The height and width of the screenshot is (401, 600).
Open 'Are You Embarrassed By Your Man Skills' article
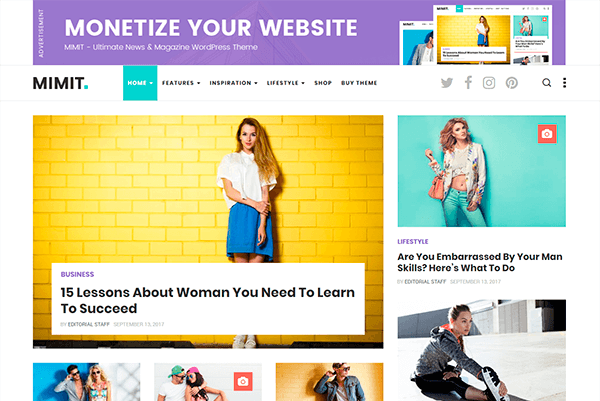(480, 262)
